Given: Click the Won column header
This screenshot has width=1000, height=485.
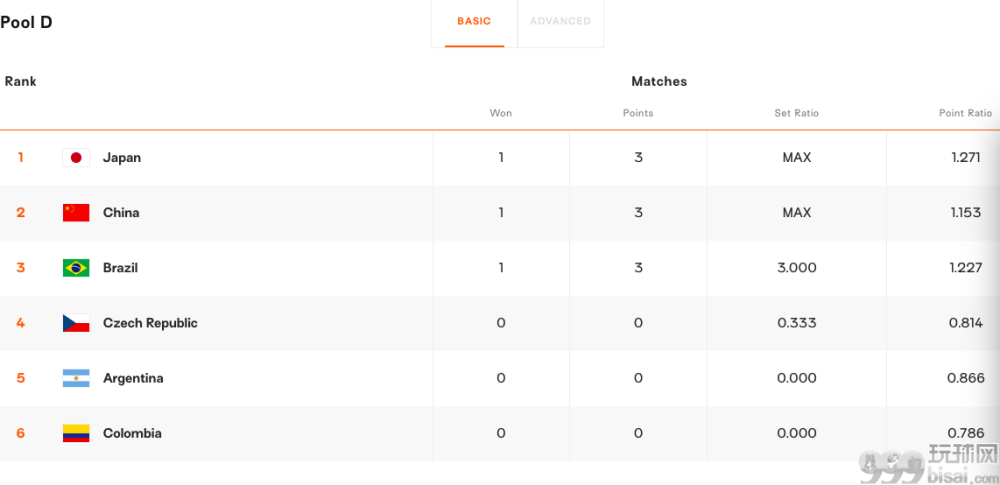Looking at the screenshot, I should click(x=501, y=113).
